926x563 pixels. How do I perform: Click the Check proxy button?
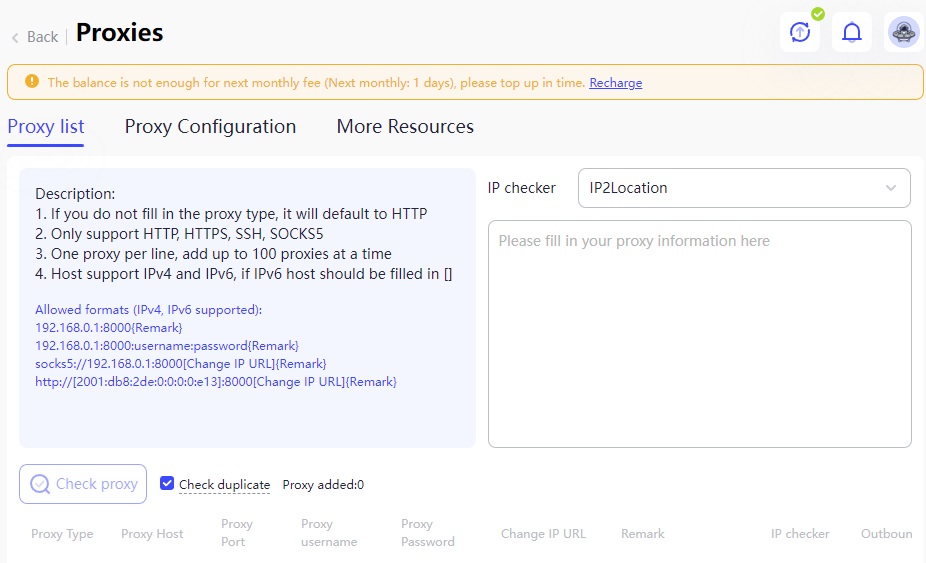(83, 484)
